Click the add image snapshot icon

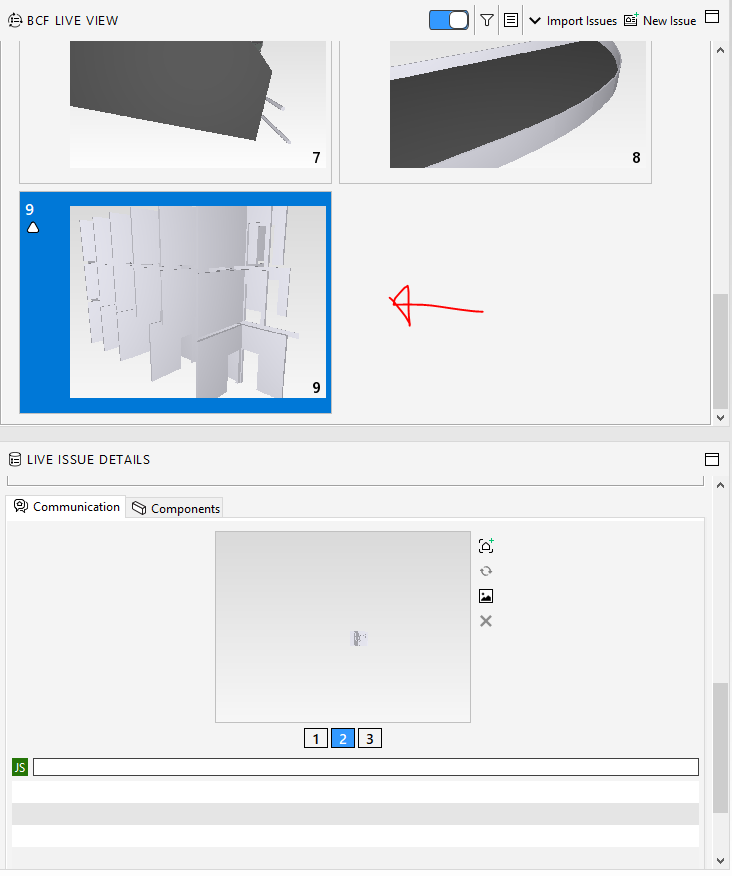486,596
